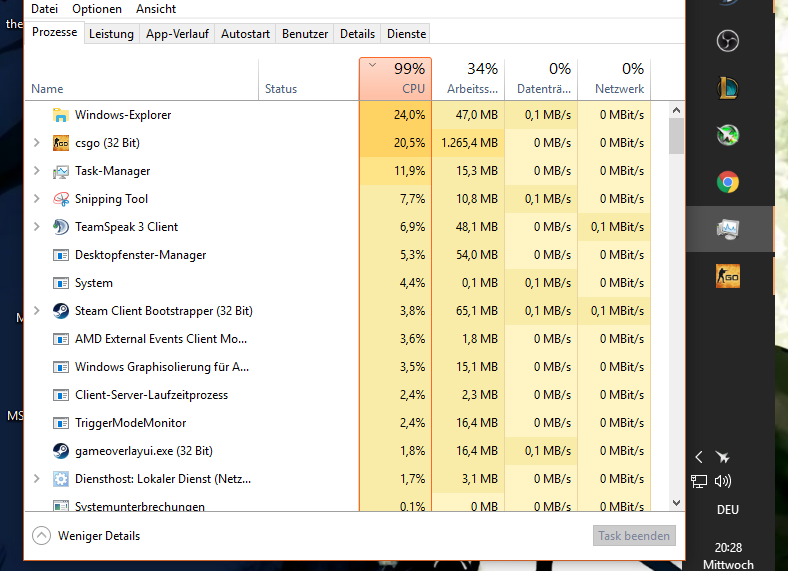
Task: Sort by Status column header
Action: point(309,79)
